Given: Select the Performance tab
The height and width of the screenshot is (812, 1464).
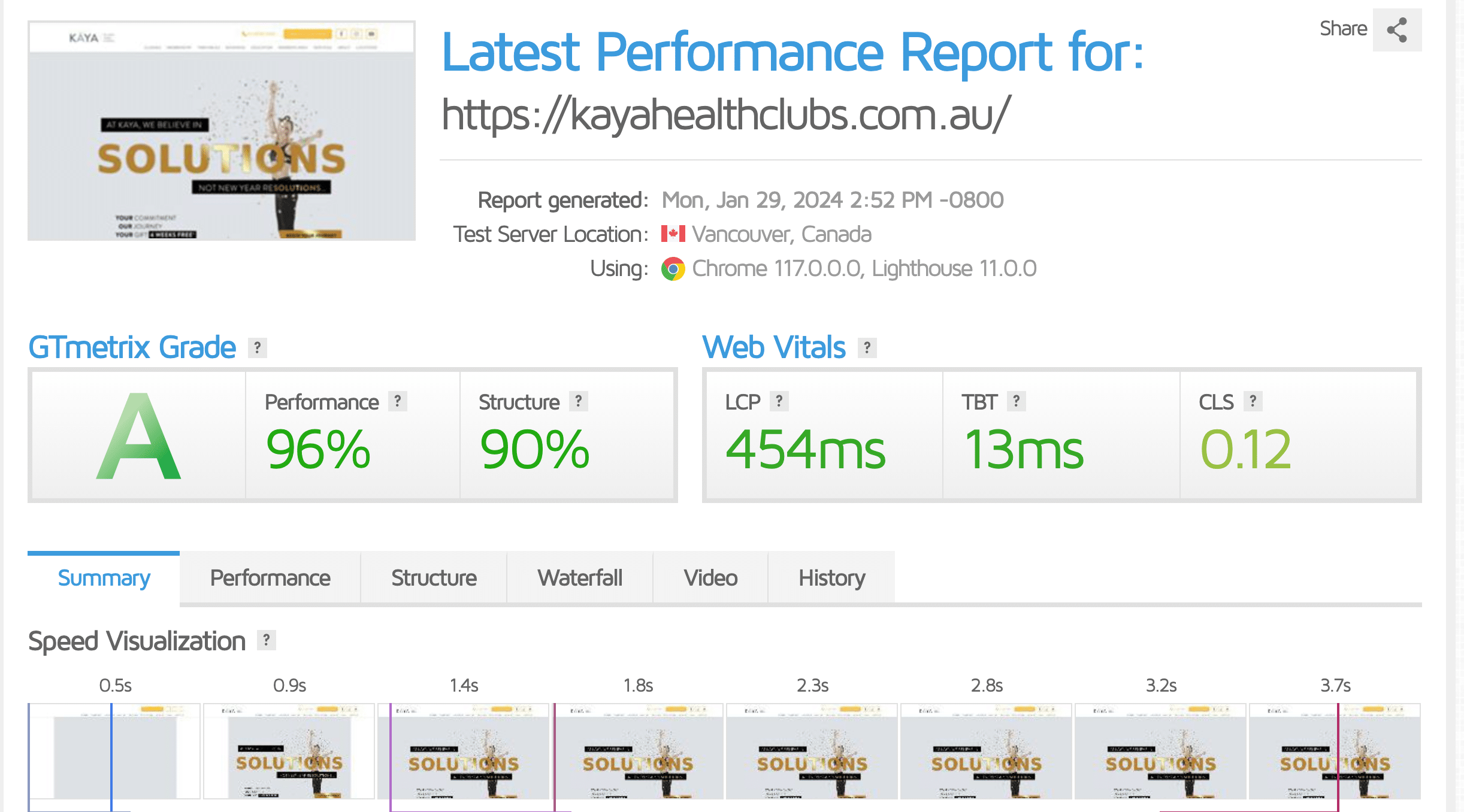Looking at the screenshot, I should 269,577.
